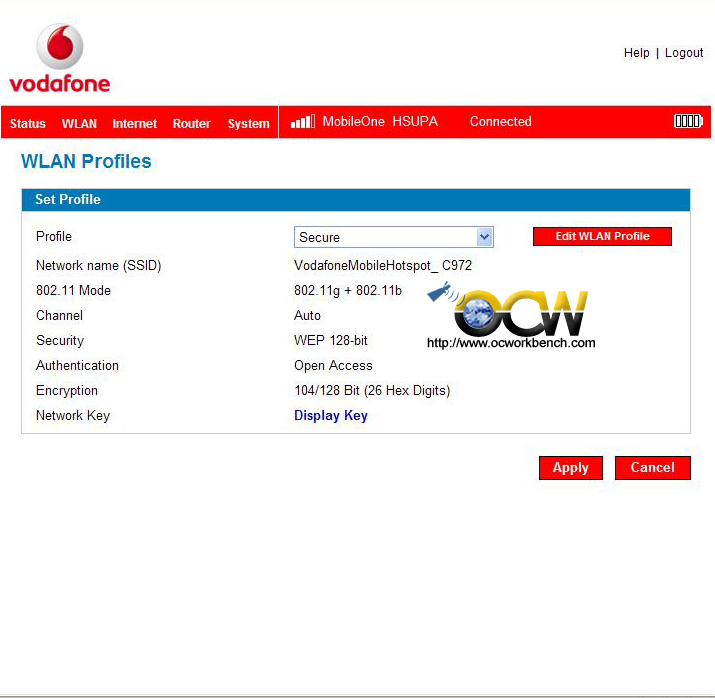This screenshot has width=715, height=698.
Task: Open the Profile dropdown arrow
Action: [x=484, y=237]
